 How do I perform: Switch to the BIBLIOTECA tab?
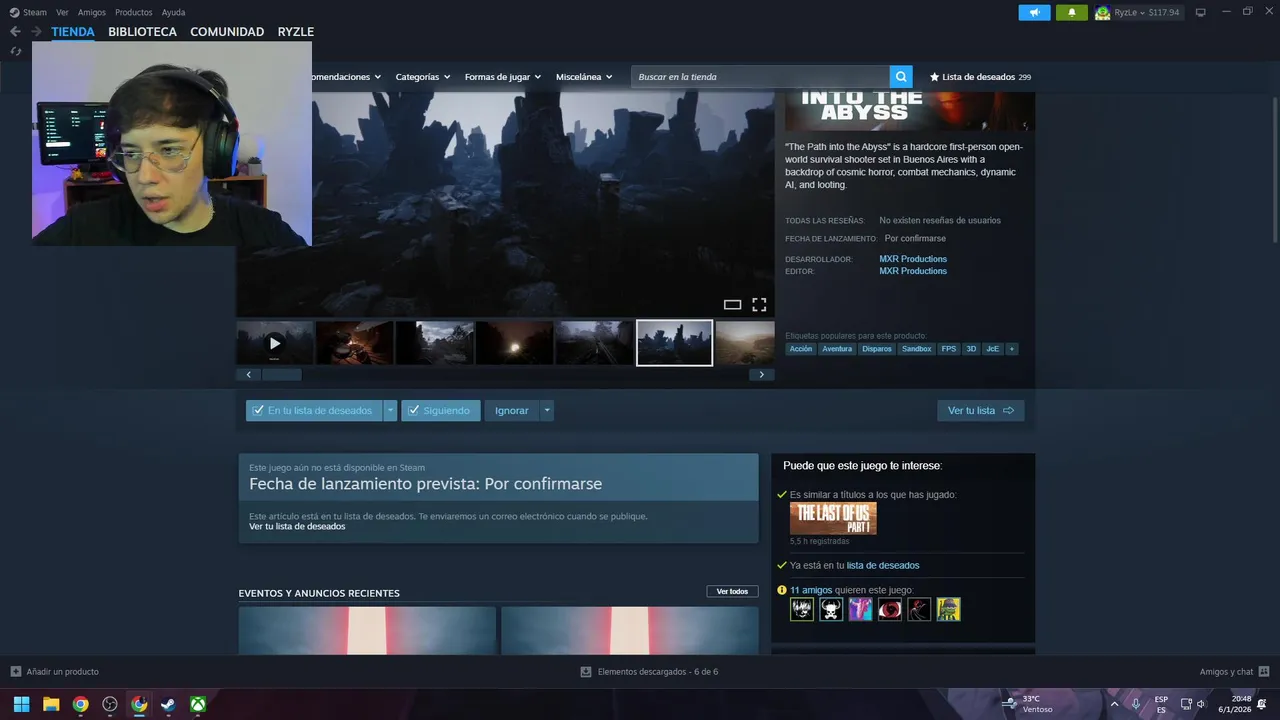click(142, 32)
